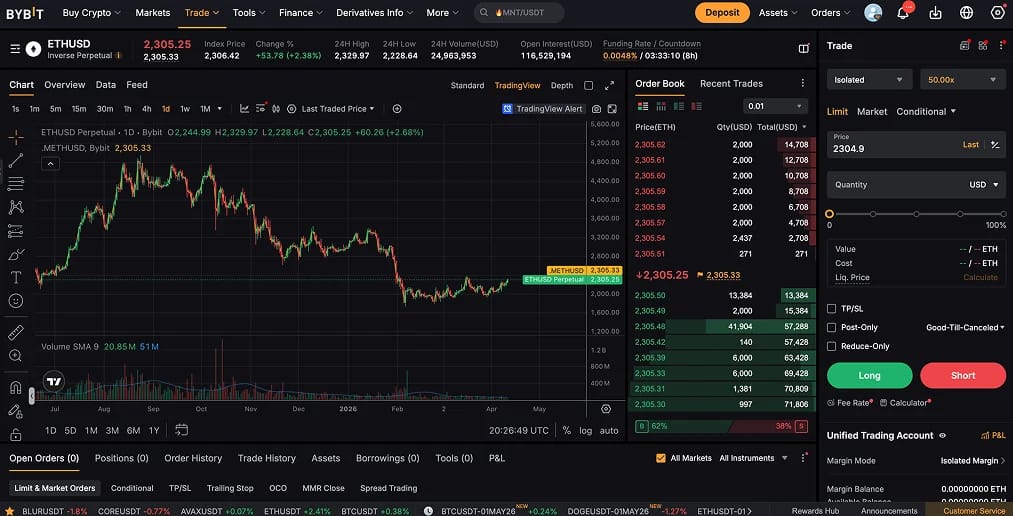1013x516 pixels.
Task: Activate the ruler measure tool
Action: click(x=16, y=332)
